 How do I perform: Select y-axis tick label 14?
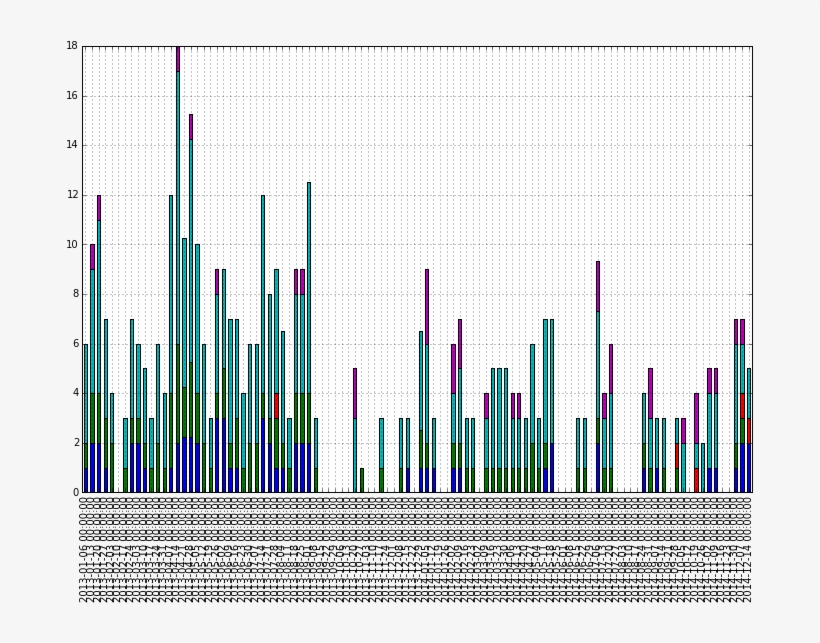click(72, 145)
